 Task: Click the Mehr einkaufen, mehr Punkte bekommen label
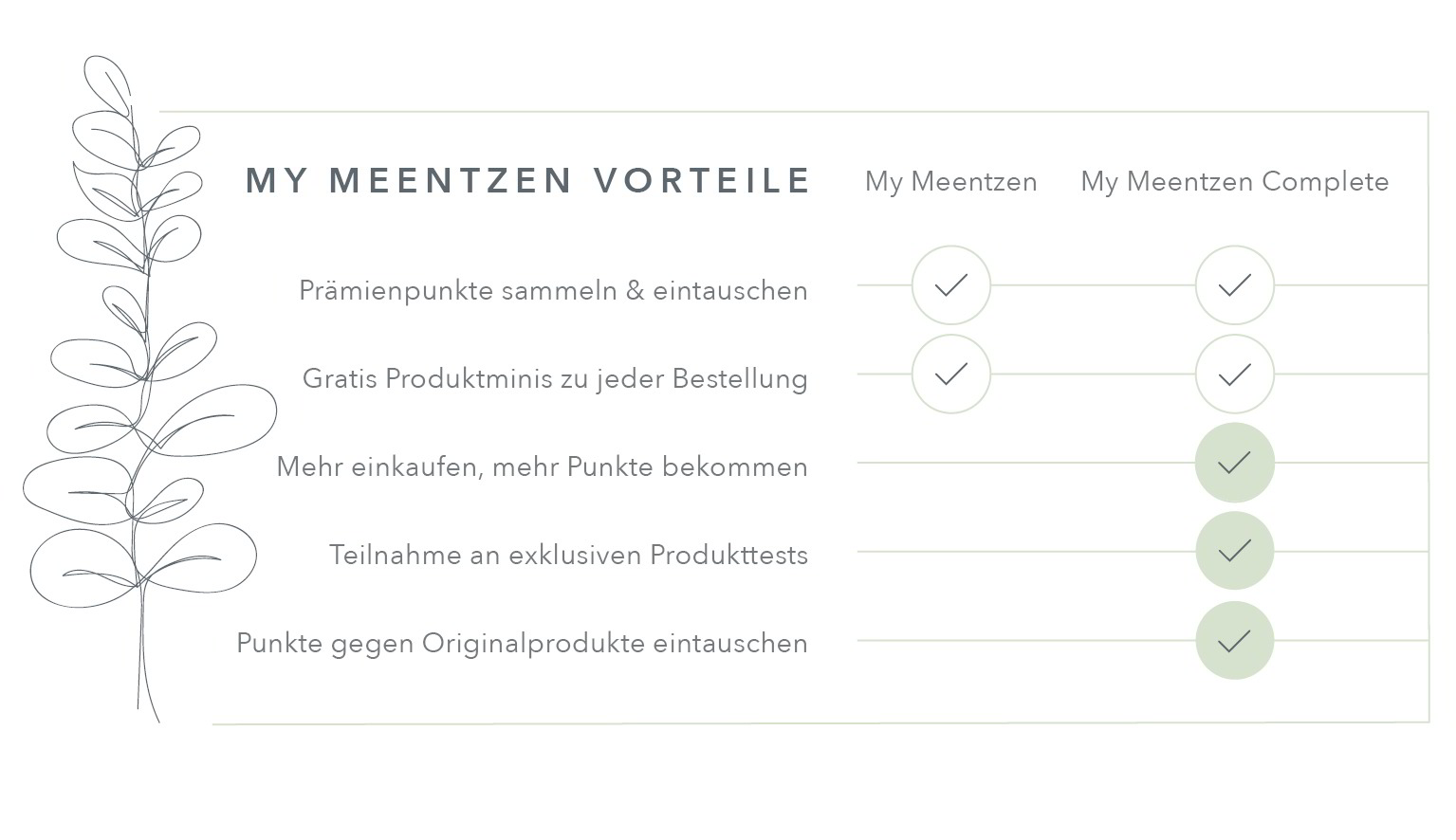tap(542, 466)
